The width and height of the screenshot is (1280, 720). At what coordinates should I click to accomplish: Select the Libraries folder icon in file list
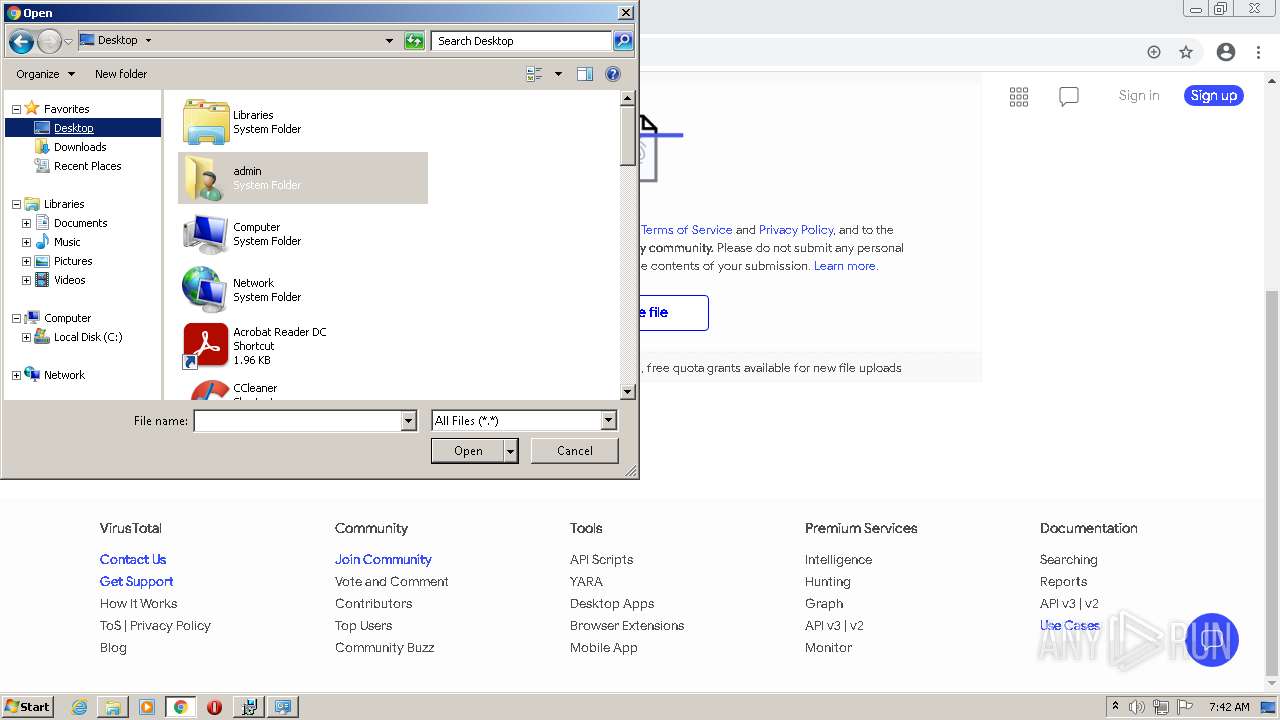pos(206,122)
